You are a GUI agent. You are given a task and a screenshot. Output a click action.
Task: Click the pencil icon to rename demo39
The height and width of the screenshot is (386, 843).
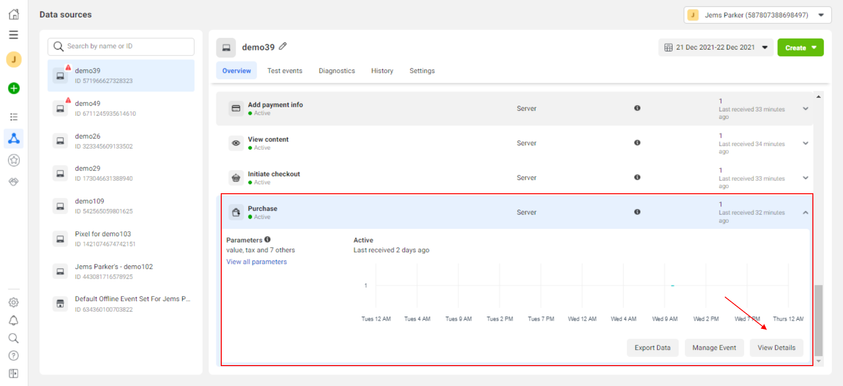(283, 47)
